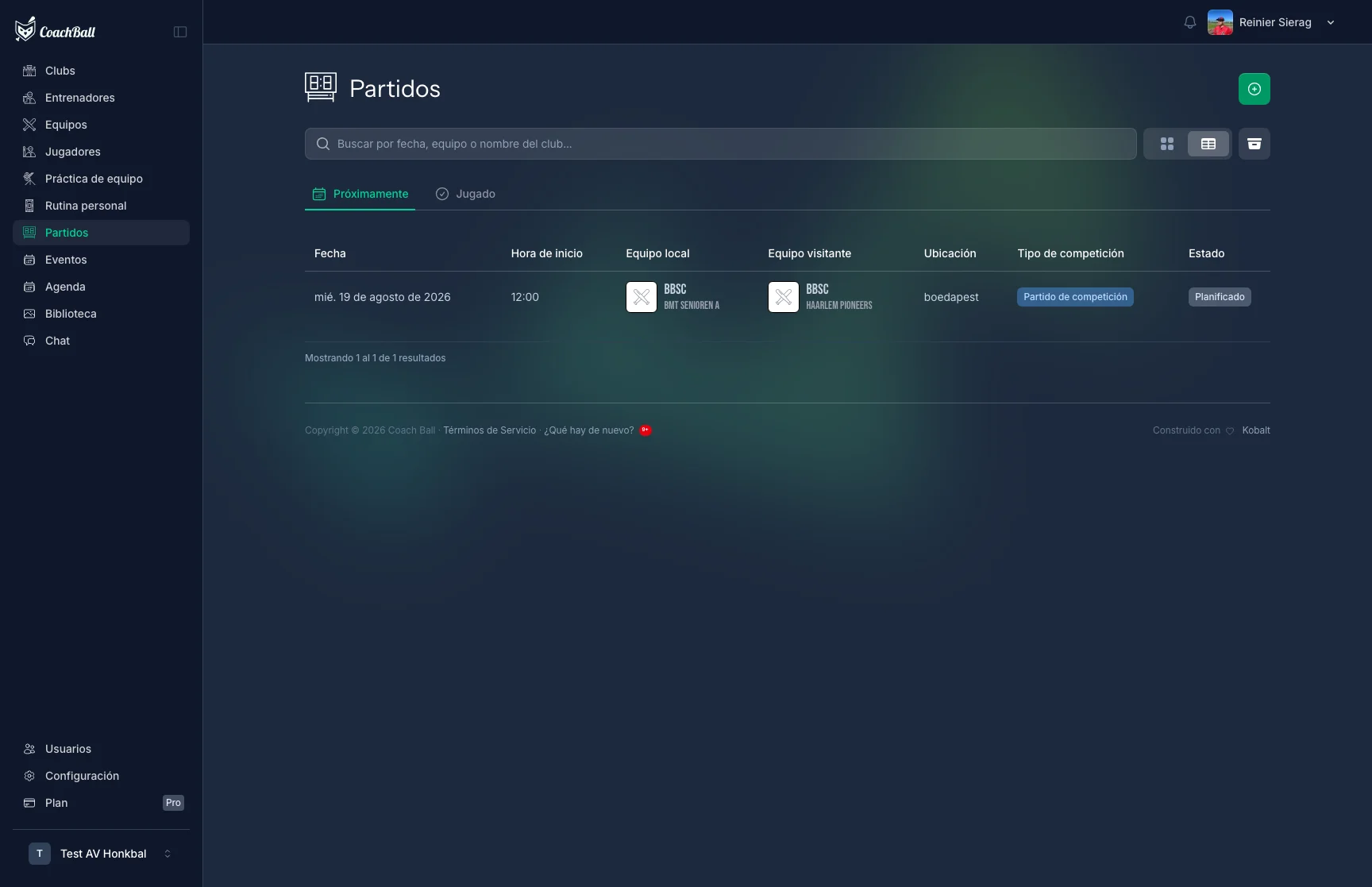Image resolution: width=1372 pixels, height=887 pixels.
Task: Switch to table list view
Action: 1208,144
